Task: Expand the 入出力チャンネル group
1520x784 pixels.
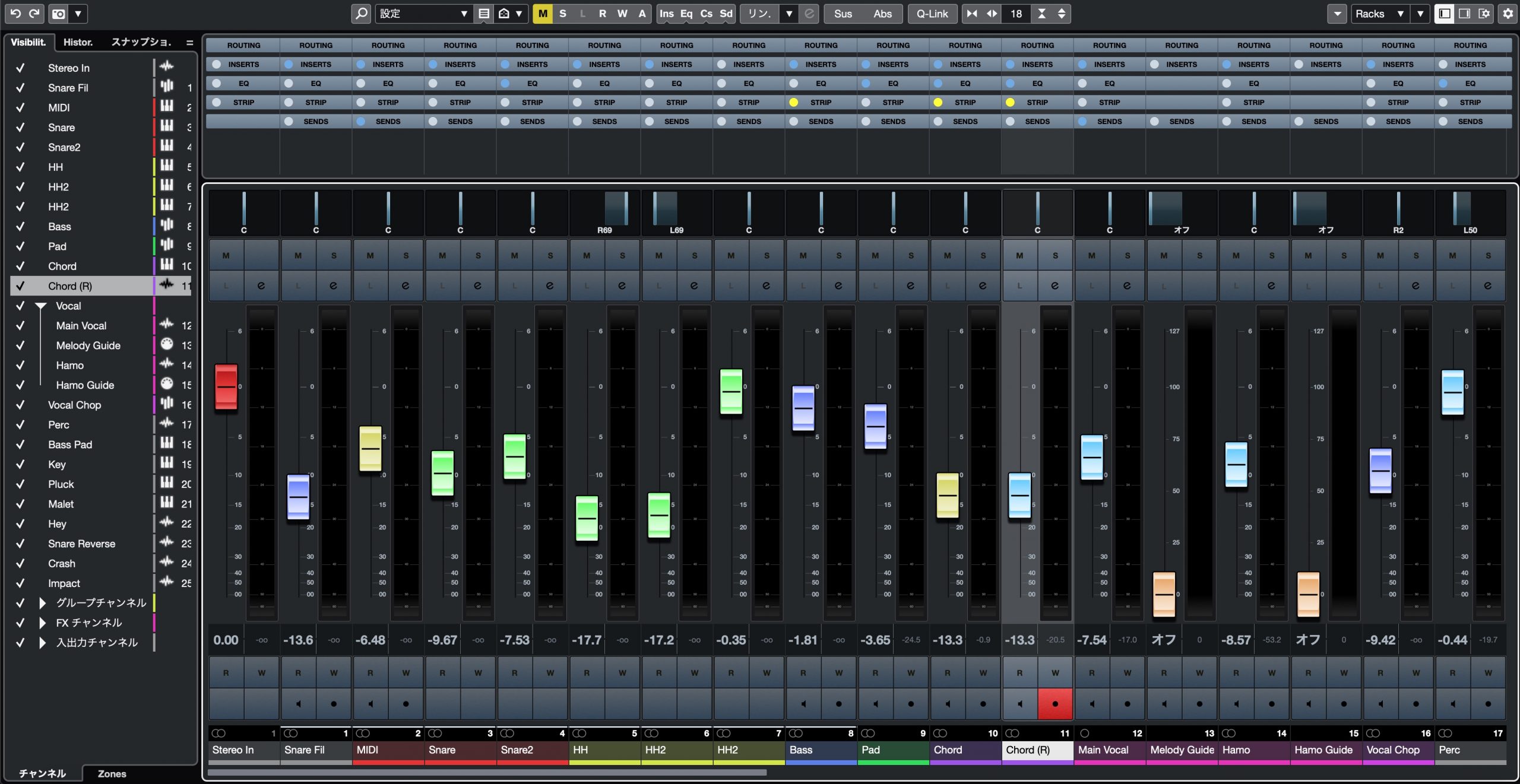Action: pos(42,643)
